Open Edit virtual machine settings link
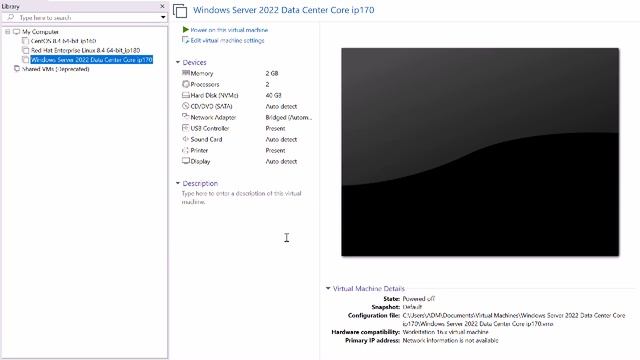The height and width of the screenshot is (360, 640). (227, 40)
